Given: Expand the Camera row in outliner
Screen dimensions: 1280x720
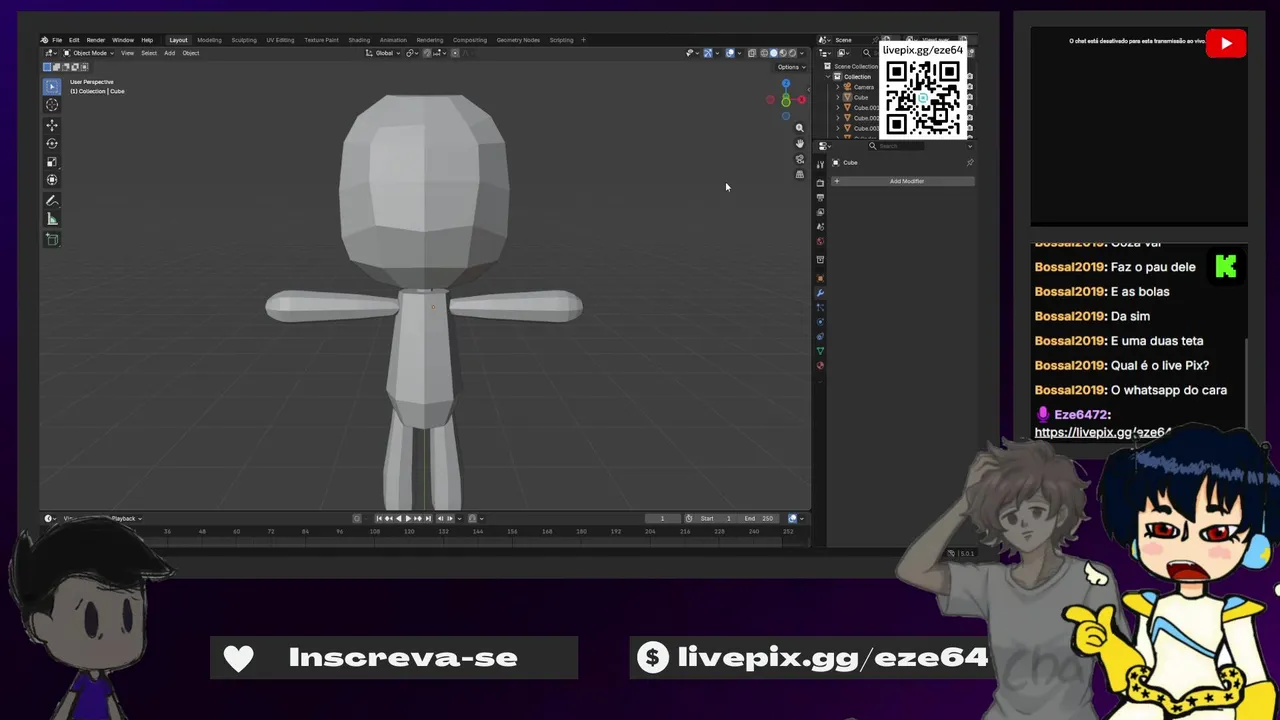Looking at the screenshot, I should (x=837, y=87).
